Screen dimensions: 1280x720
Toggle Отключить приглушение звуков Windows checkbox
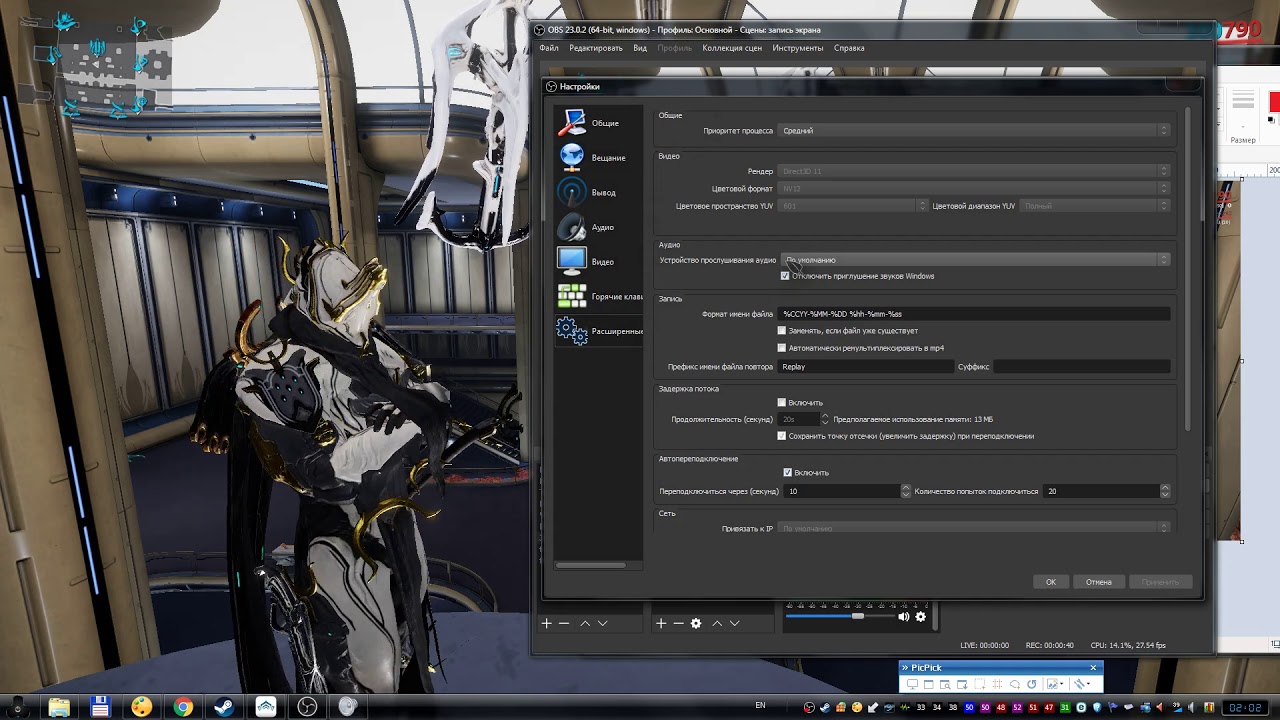[x=785, y=276]
